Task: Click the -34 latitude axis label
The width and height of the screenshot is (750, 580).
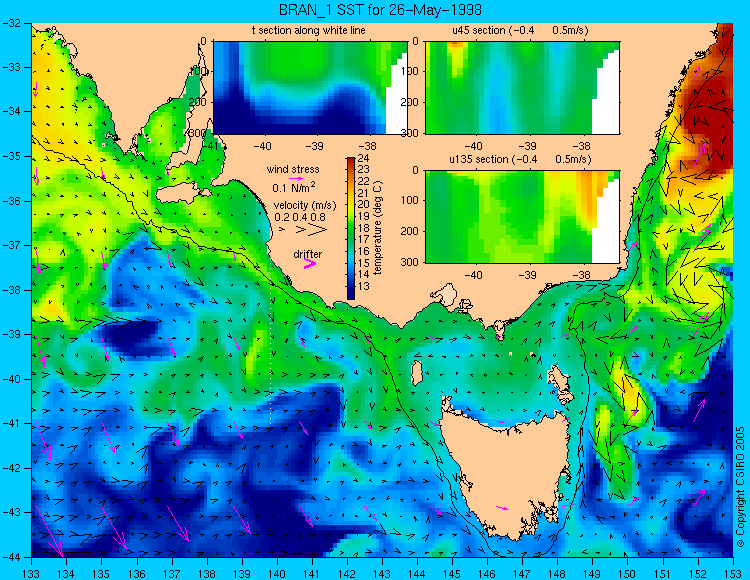Action: tap(12, 112)
